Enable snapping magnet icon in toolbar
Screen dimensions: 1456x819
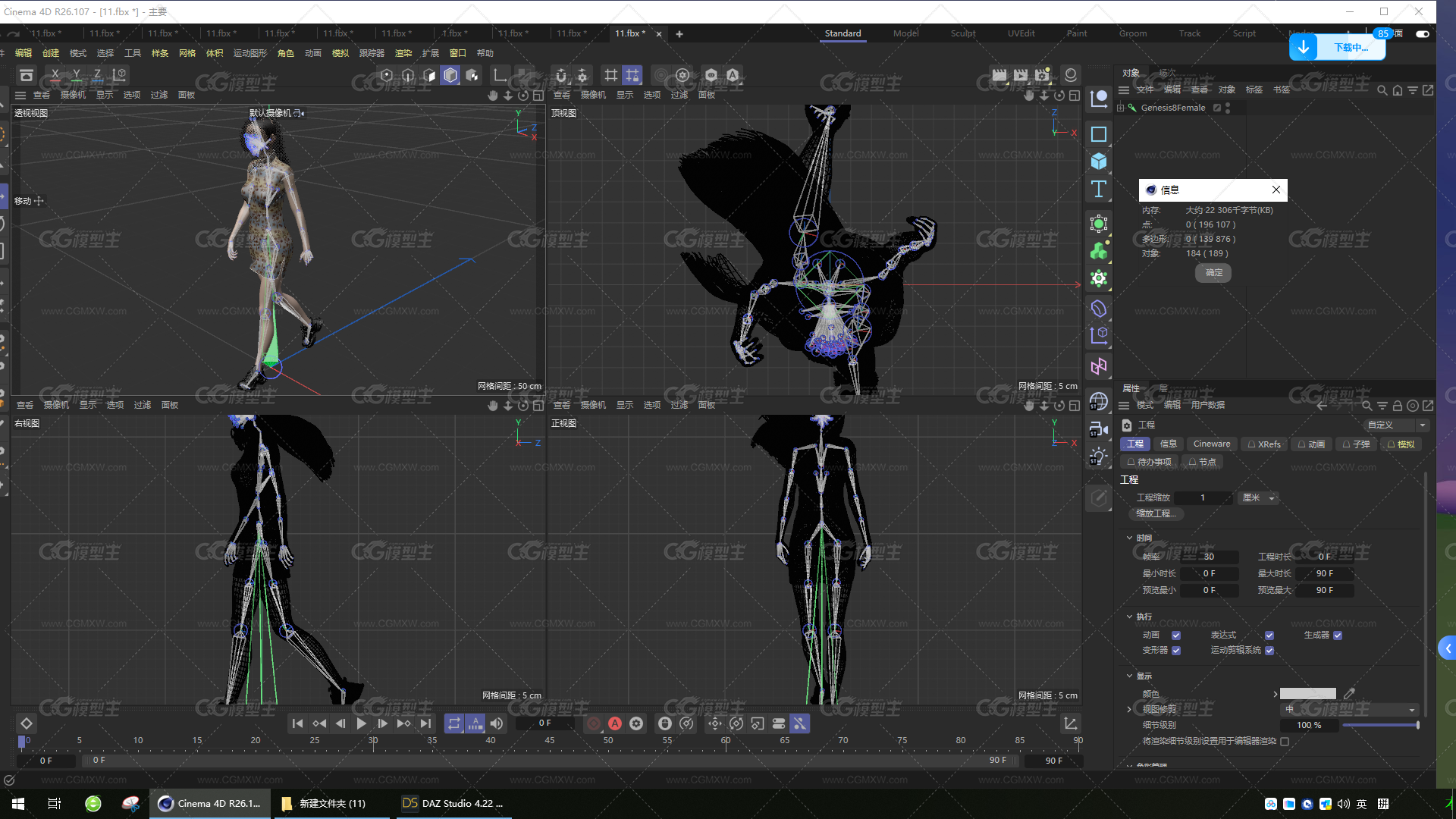pos(561,75)
